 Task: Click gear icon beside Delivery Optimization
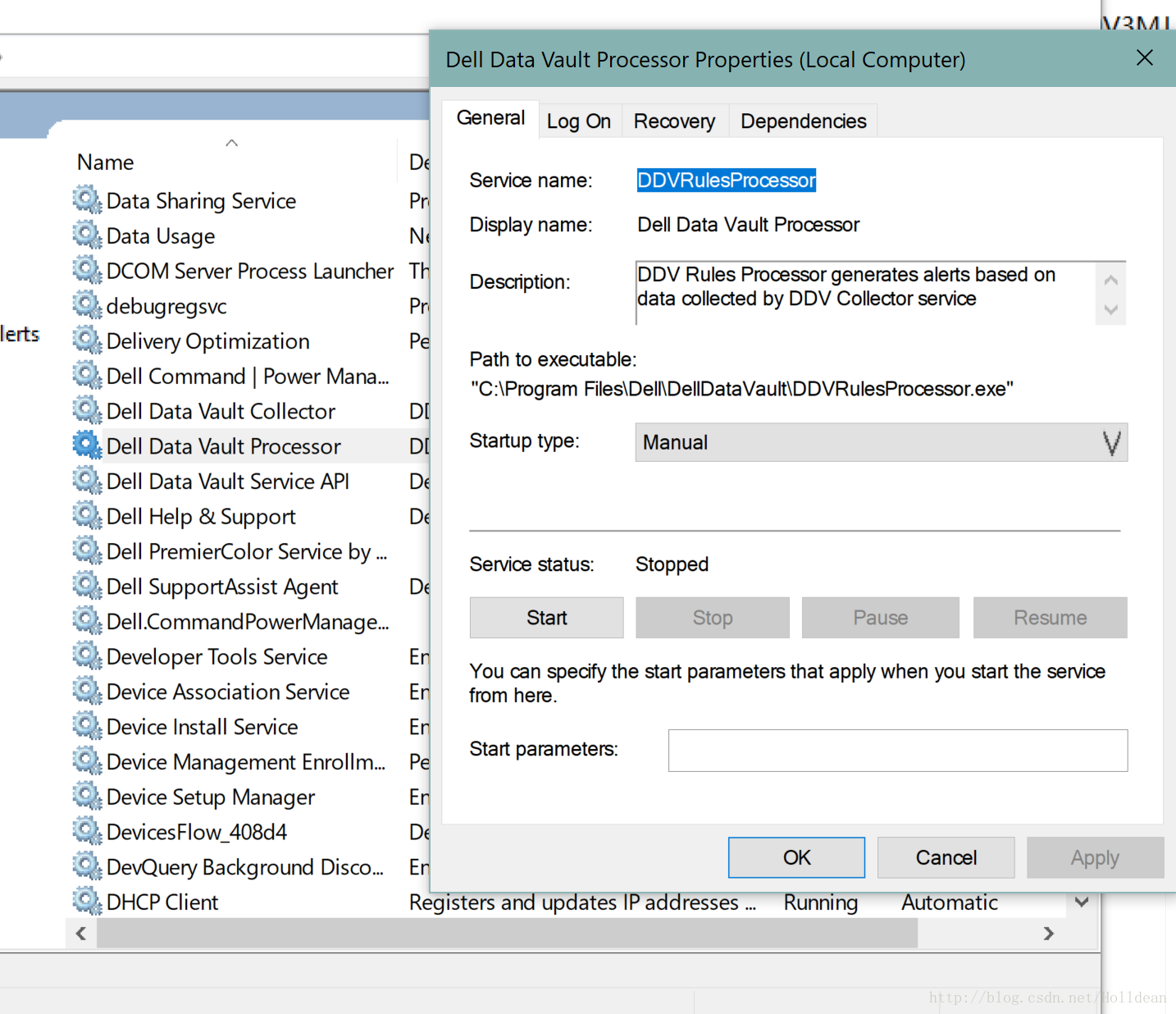coord(87,340)
